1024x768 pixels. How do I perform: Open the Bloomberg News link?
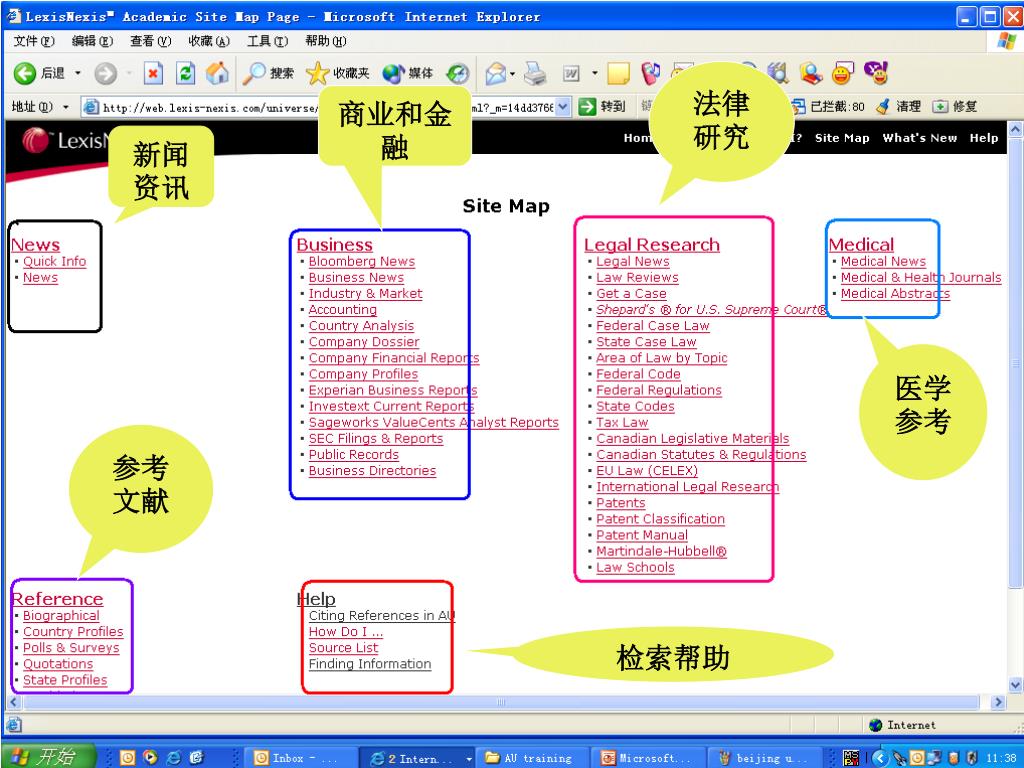coord(362,261)
